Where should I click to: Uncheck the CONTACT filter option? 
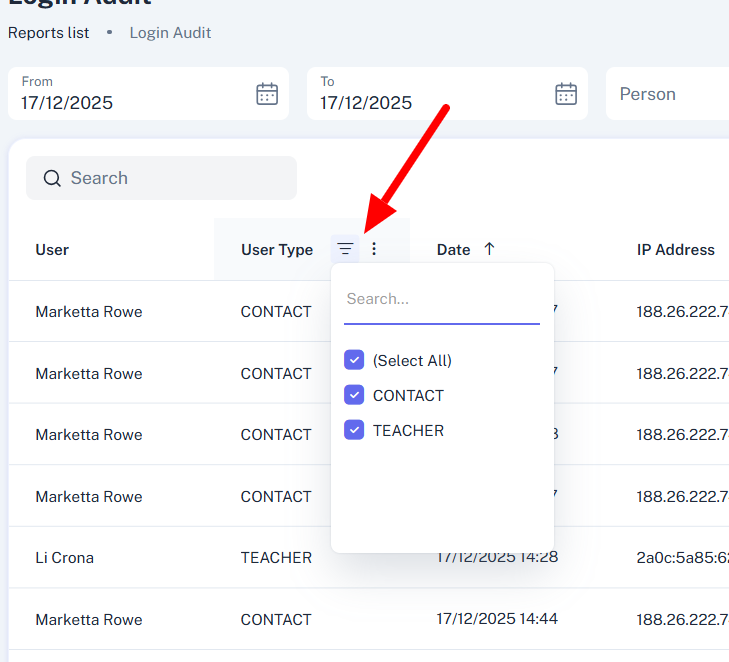[354, 395]
